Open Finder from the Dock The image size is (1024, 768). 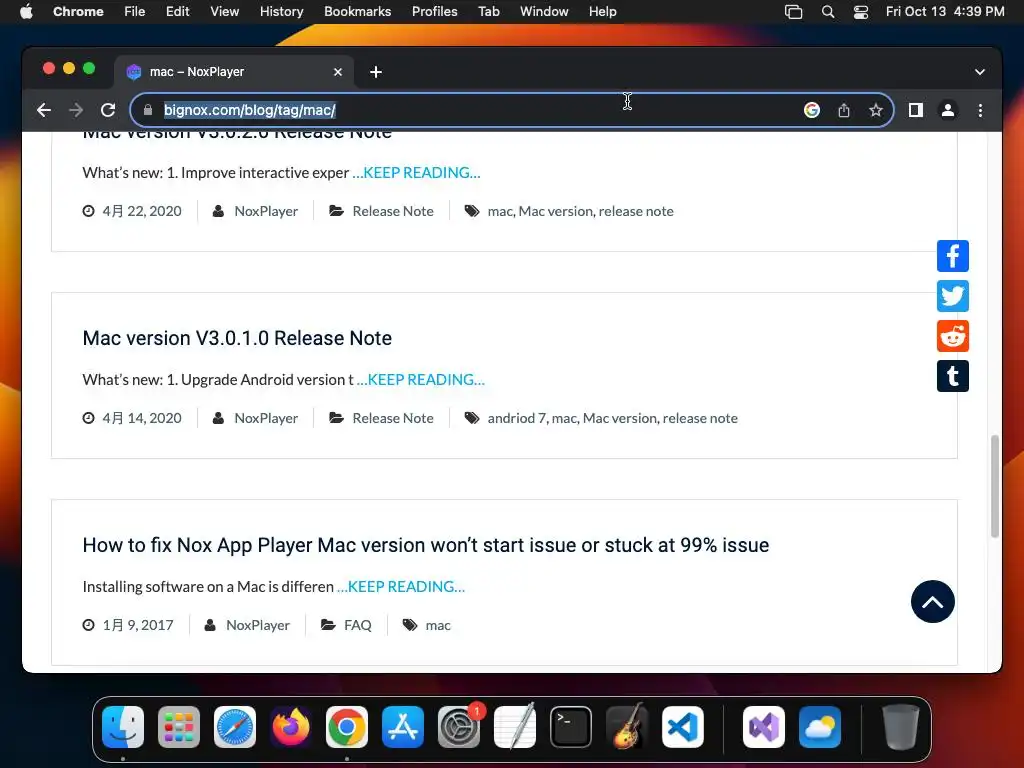123,727
